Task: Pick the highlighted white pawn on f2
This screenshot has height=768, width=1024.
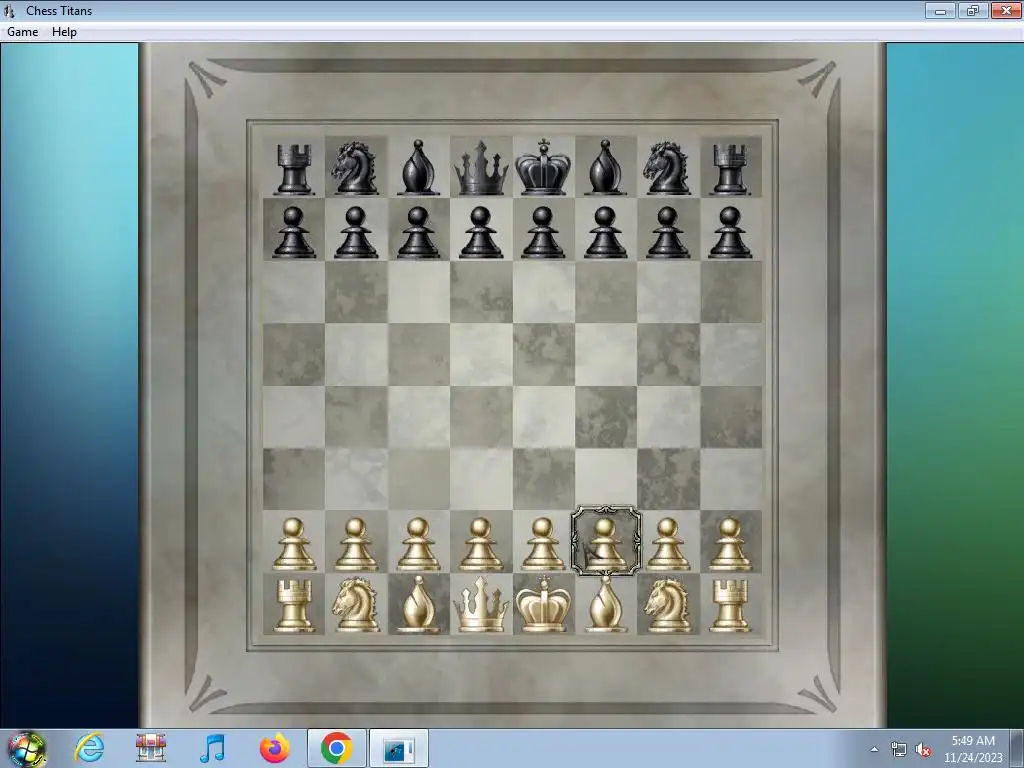Action: point(605,543)
